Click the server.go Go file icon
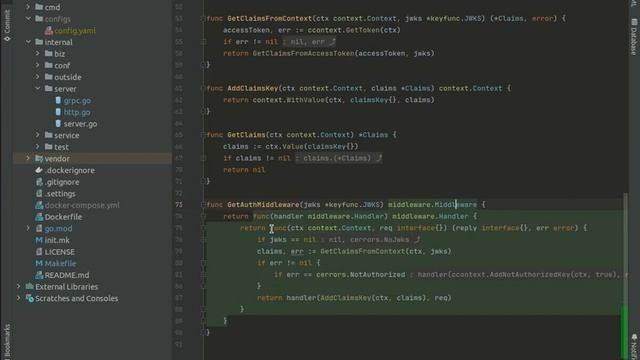This screenshot has width=640, height=360. 58,123
